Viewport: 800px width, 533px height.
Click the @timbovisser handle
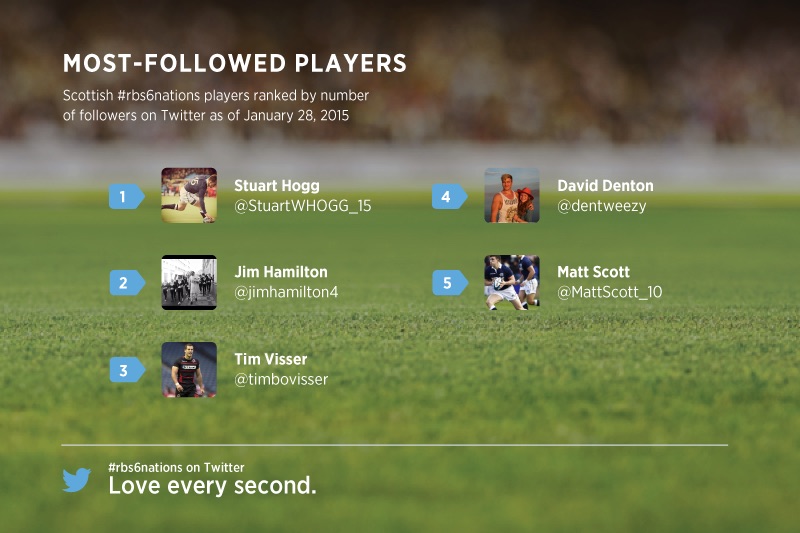pyautogui.click(x=281, y=380)
